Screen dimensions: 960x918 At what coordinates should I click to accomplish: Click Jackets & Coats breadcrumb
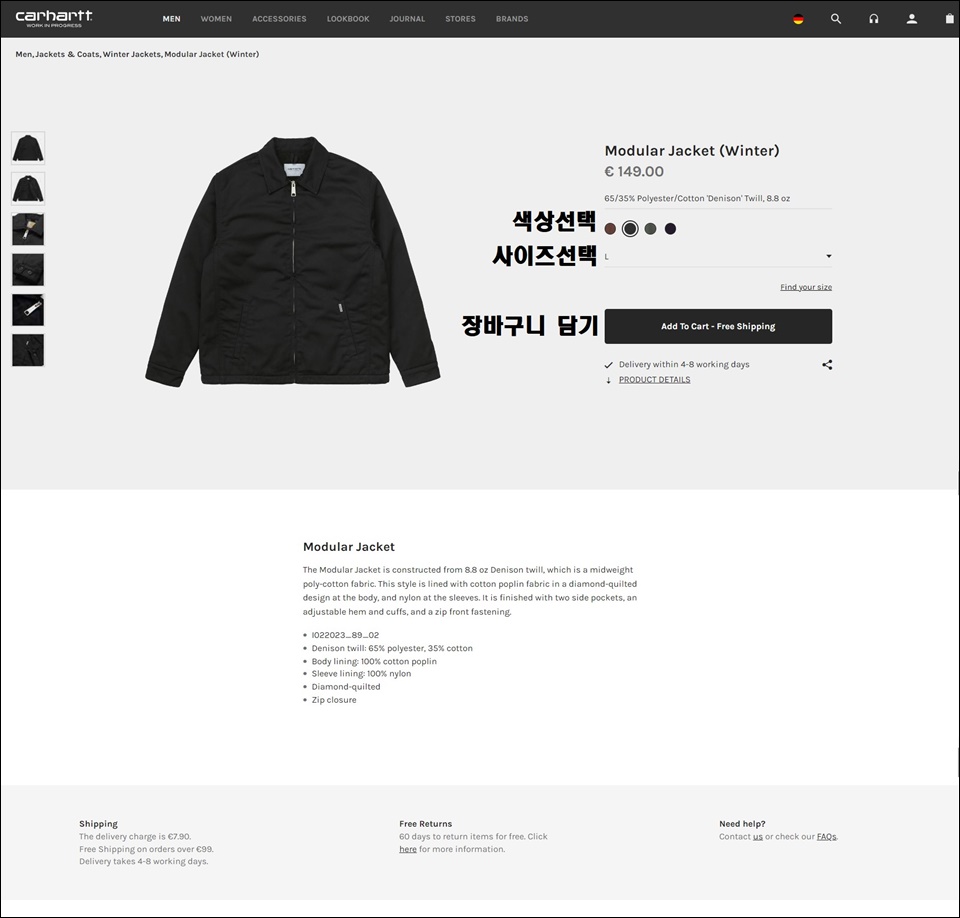pos(67,55)
